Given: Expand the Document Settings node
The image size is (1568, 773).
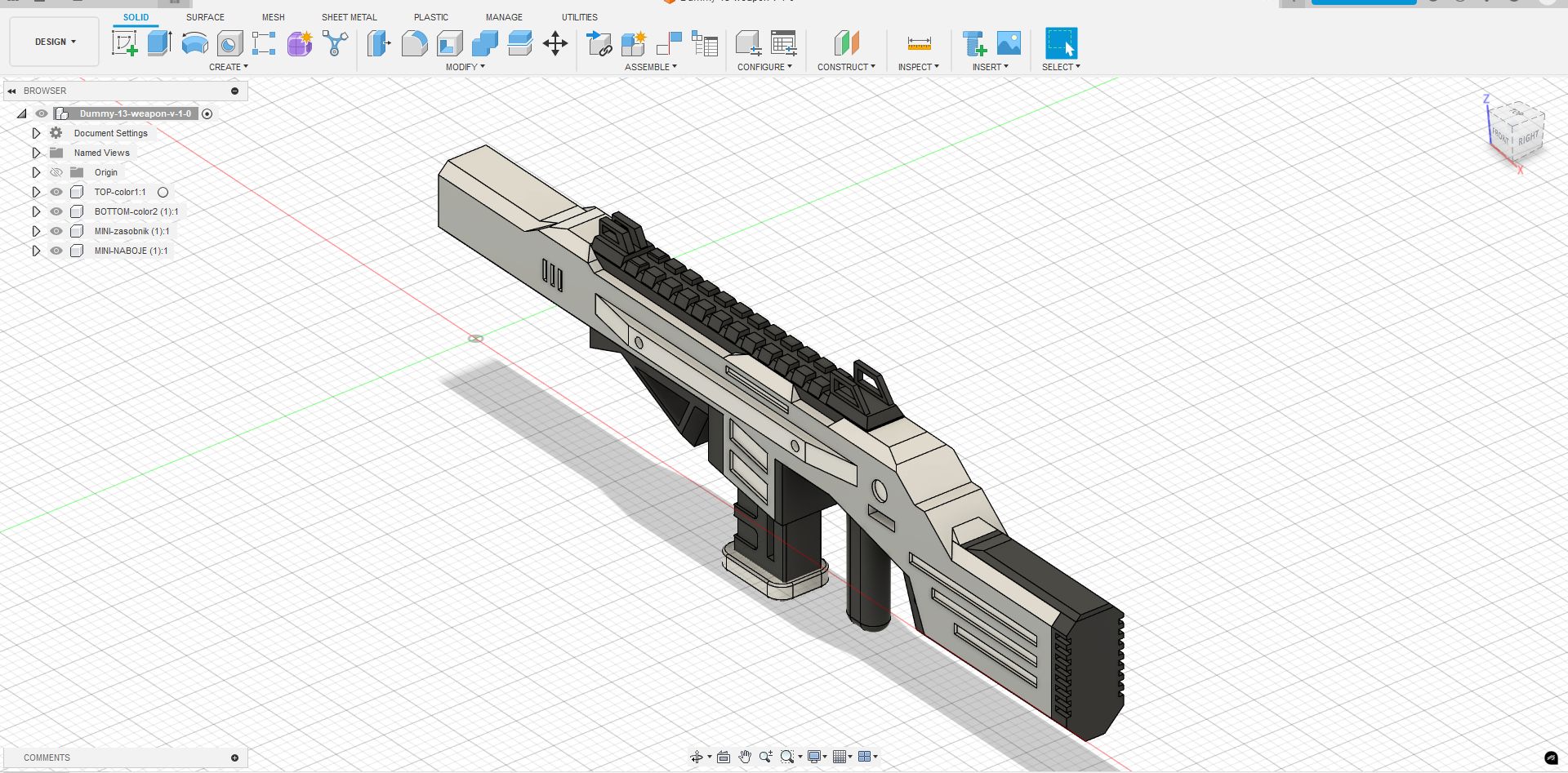Looking at the screenshot, I should [x=36, y=133].
